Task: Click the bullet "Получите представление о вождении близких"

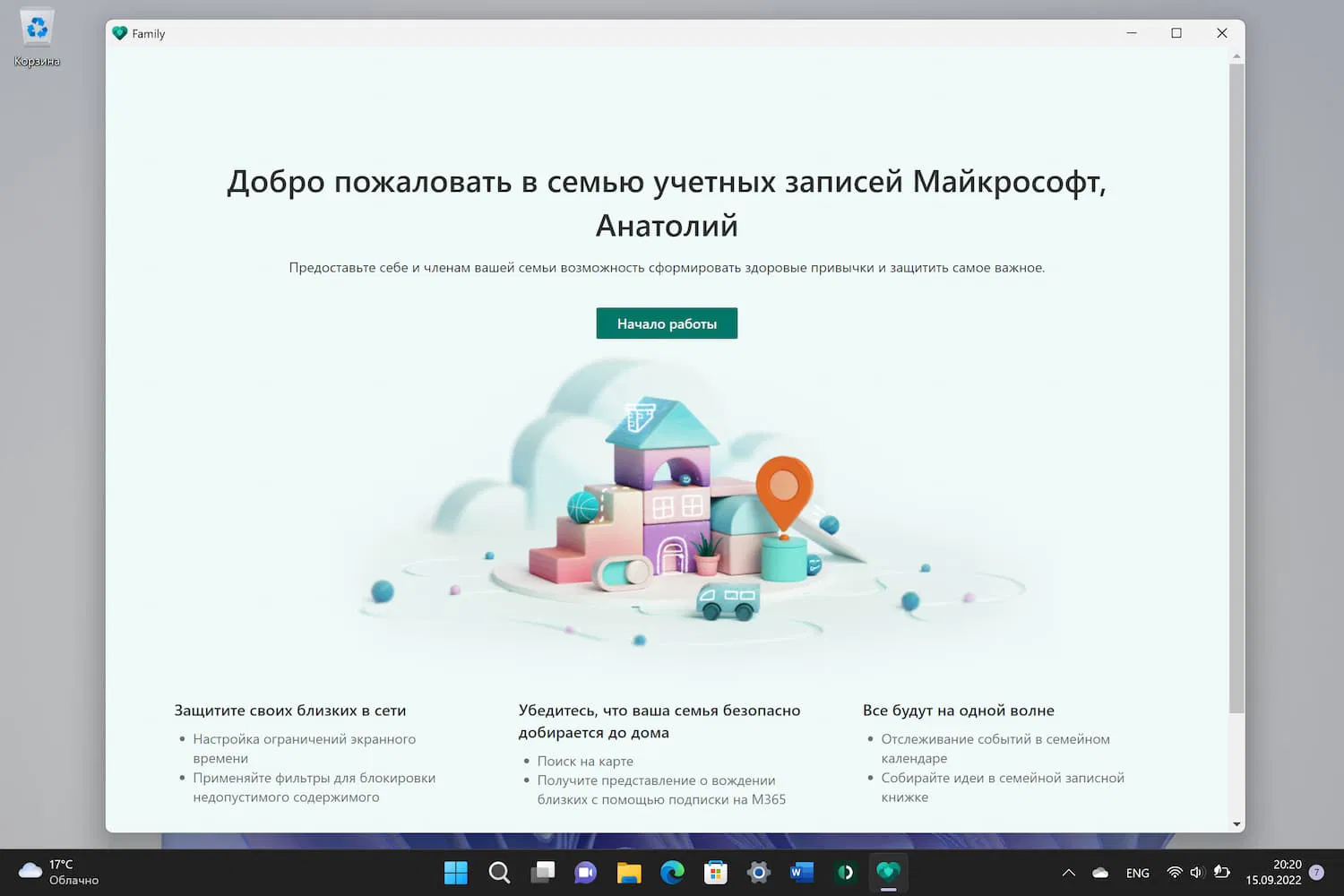Action: 661,790
